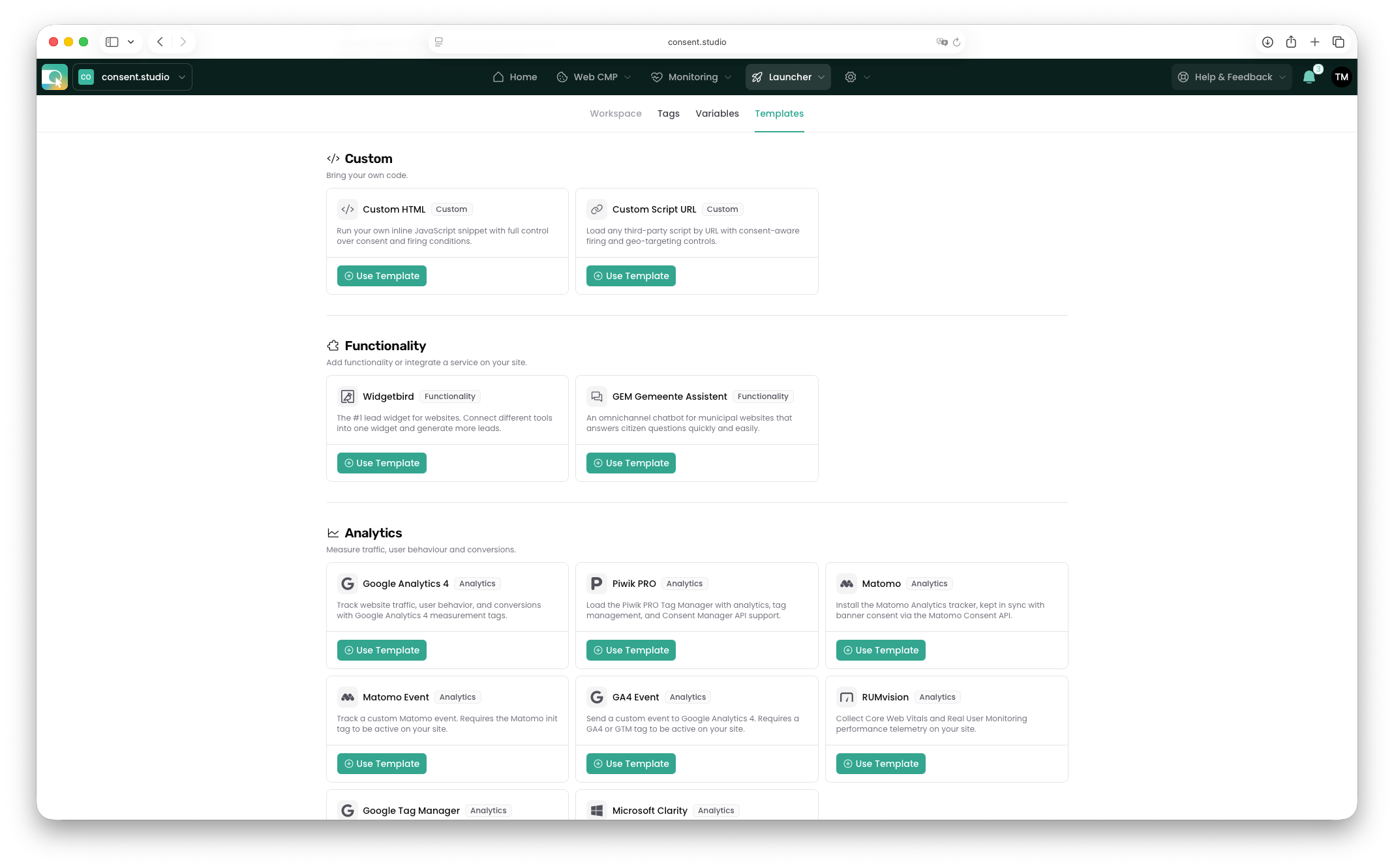
Task: Click the GA4 Event logo icon
Action: pyautogui.click(x=597, y=697)
